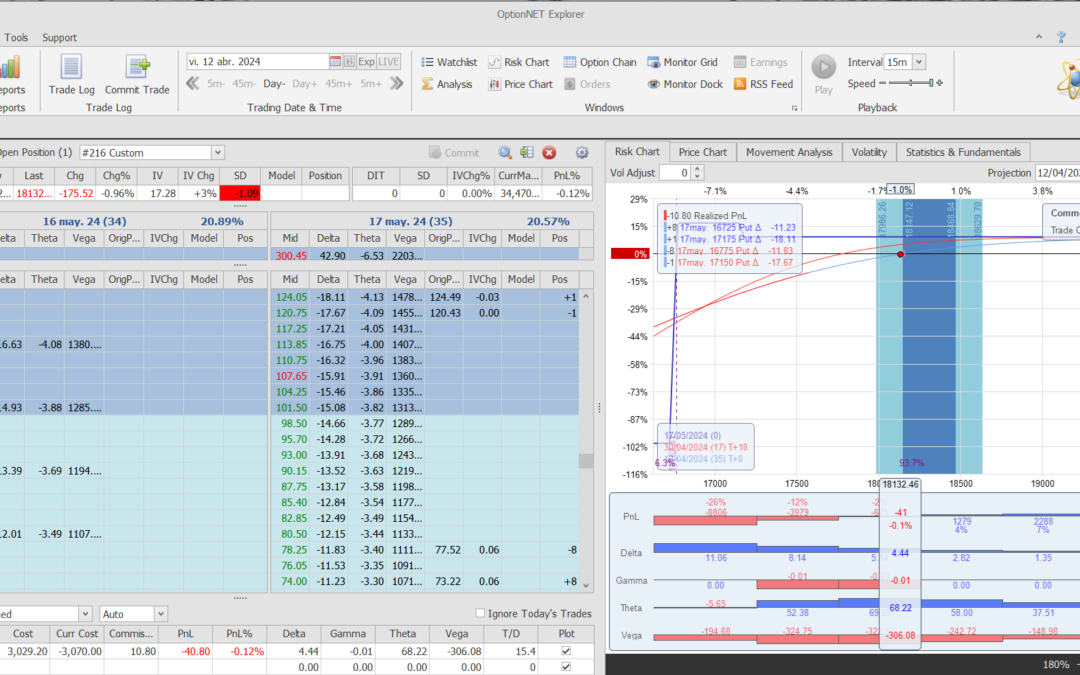
Task: Uncheck the Plot checkbox in first row
Action: [567, 651]
